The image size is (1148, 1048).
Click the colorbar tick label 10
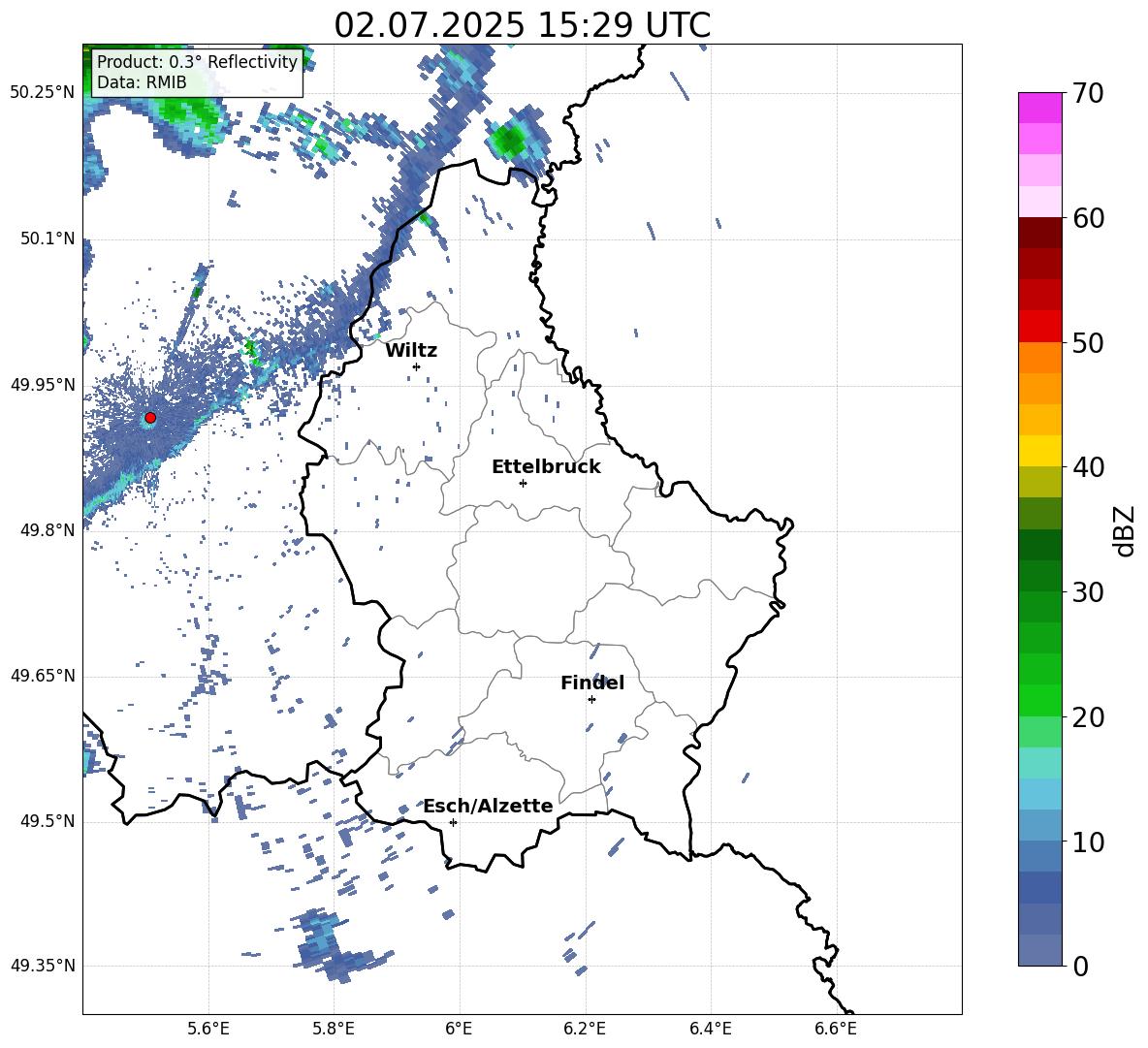[x=1088, y=842]
